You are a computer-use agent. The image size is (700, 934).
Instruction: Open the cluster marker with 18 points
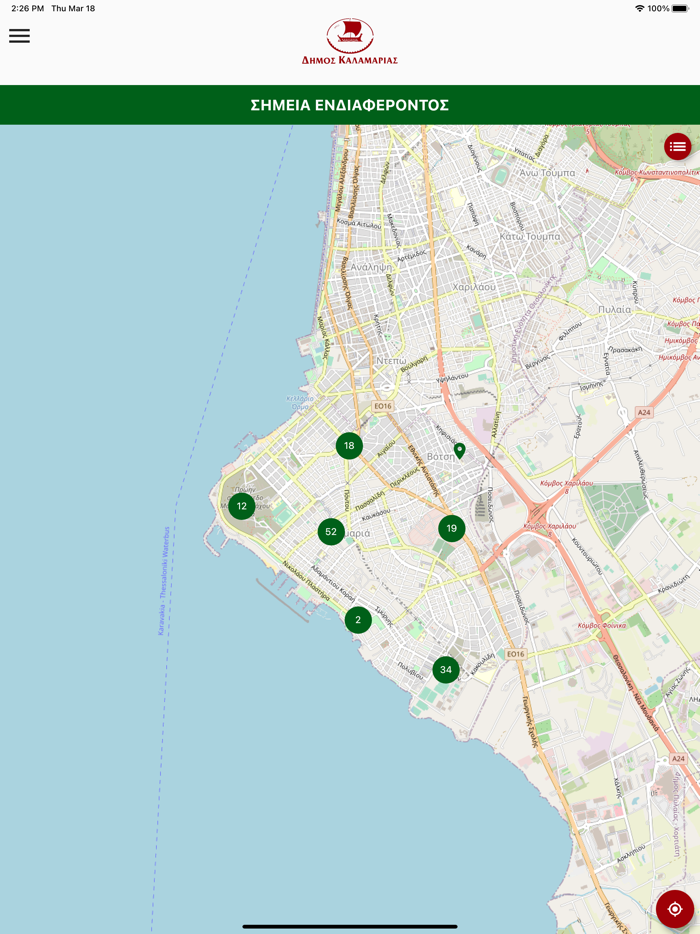[349, 445]
